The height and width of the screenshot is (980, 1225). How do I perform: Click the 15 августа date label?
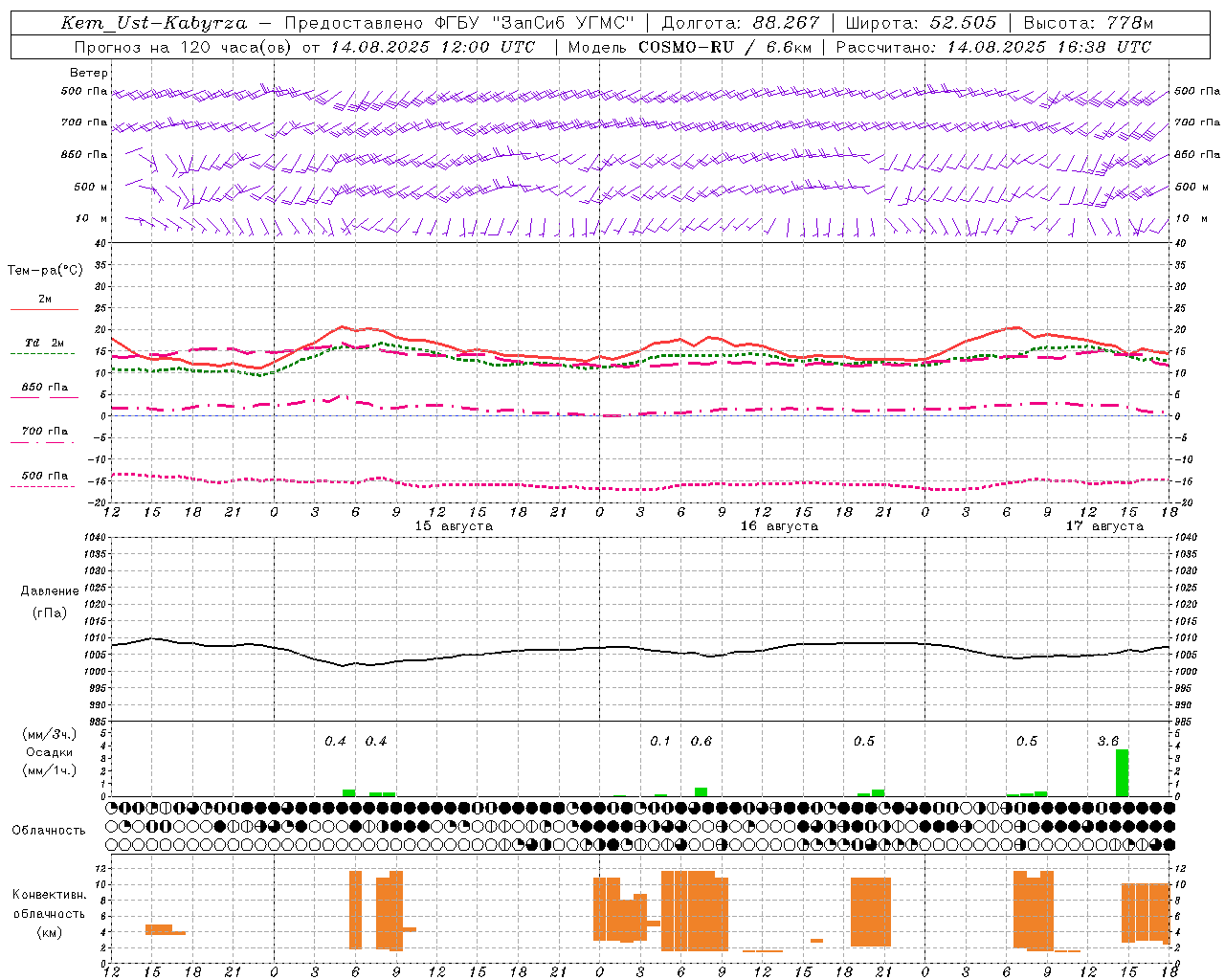coord(454,526)
